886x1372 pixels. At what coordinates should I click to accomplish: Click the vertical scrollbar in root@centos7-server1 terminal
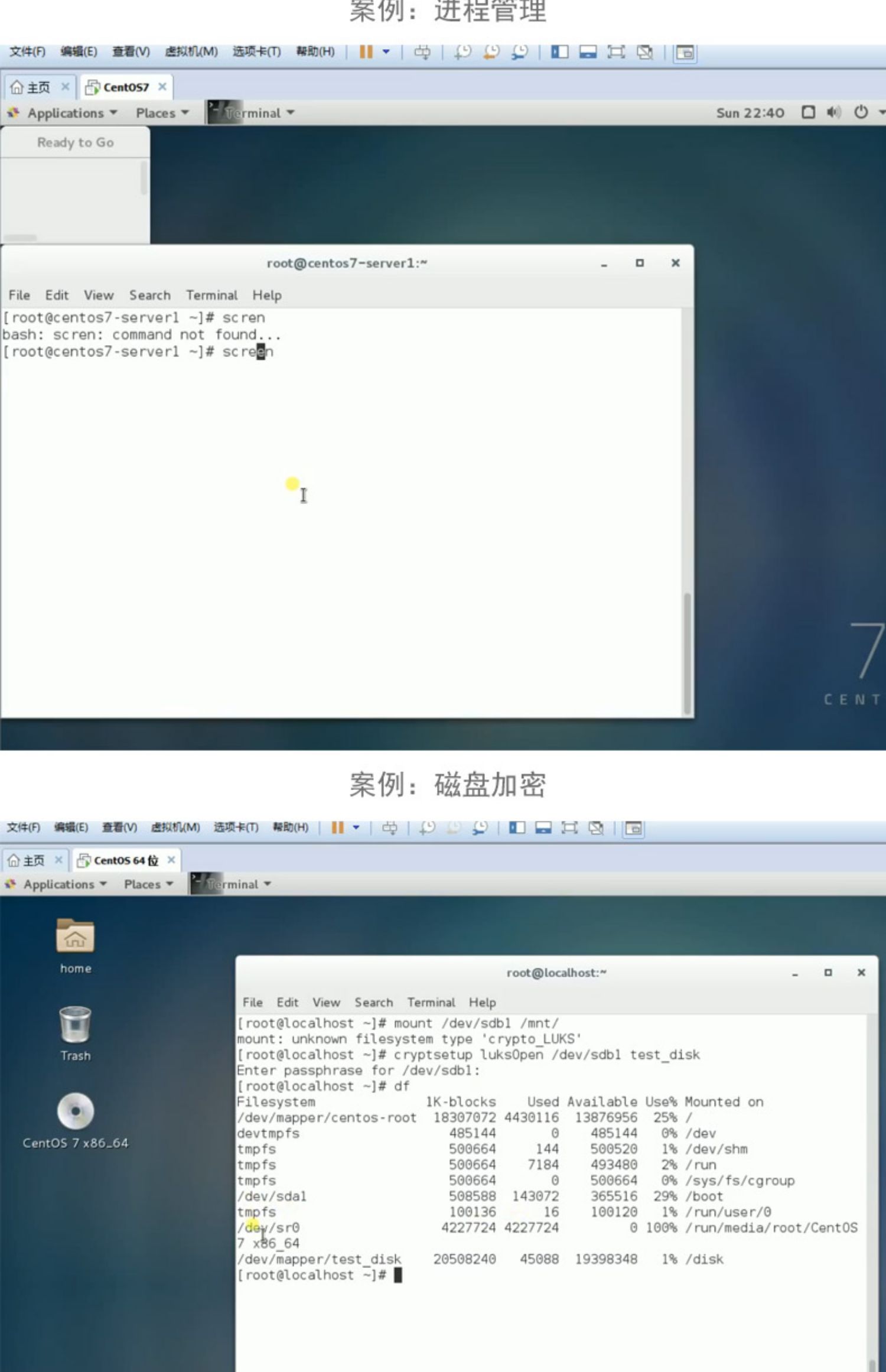687,654
